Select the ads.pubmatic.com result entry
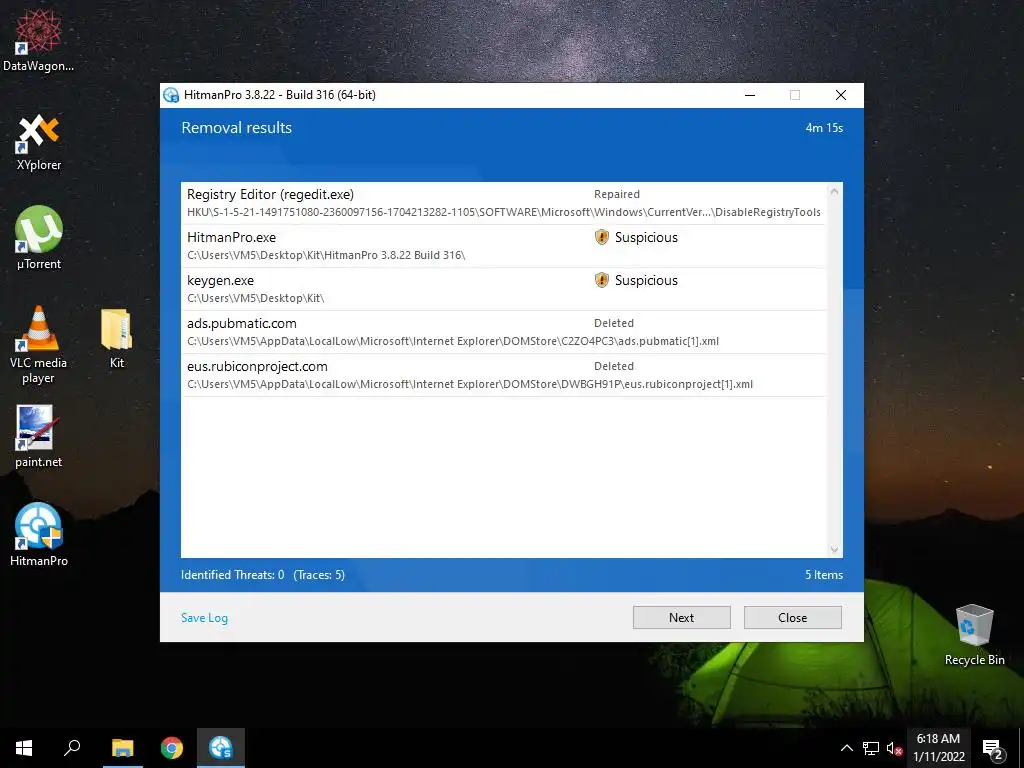This screenshot has height=768, width=1024. click(x=504, y=332)
